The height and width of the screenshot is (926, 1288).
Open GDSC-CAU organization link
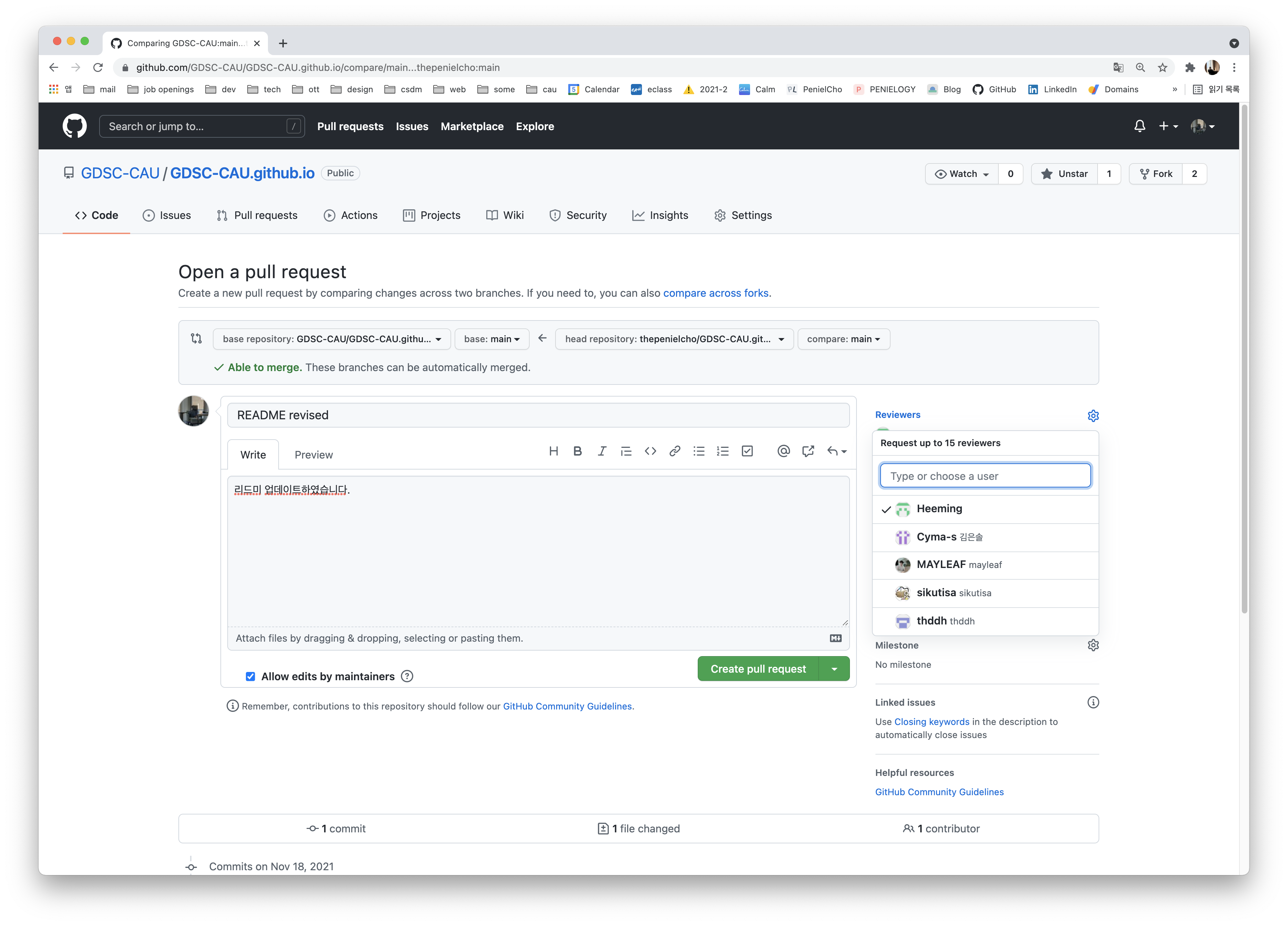[120, 173]
